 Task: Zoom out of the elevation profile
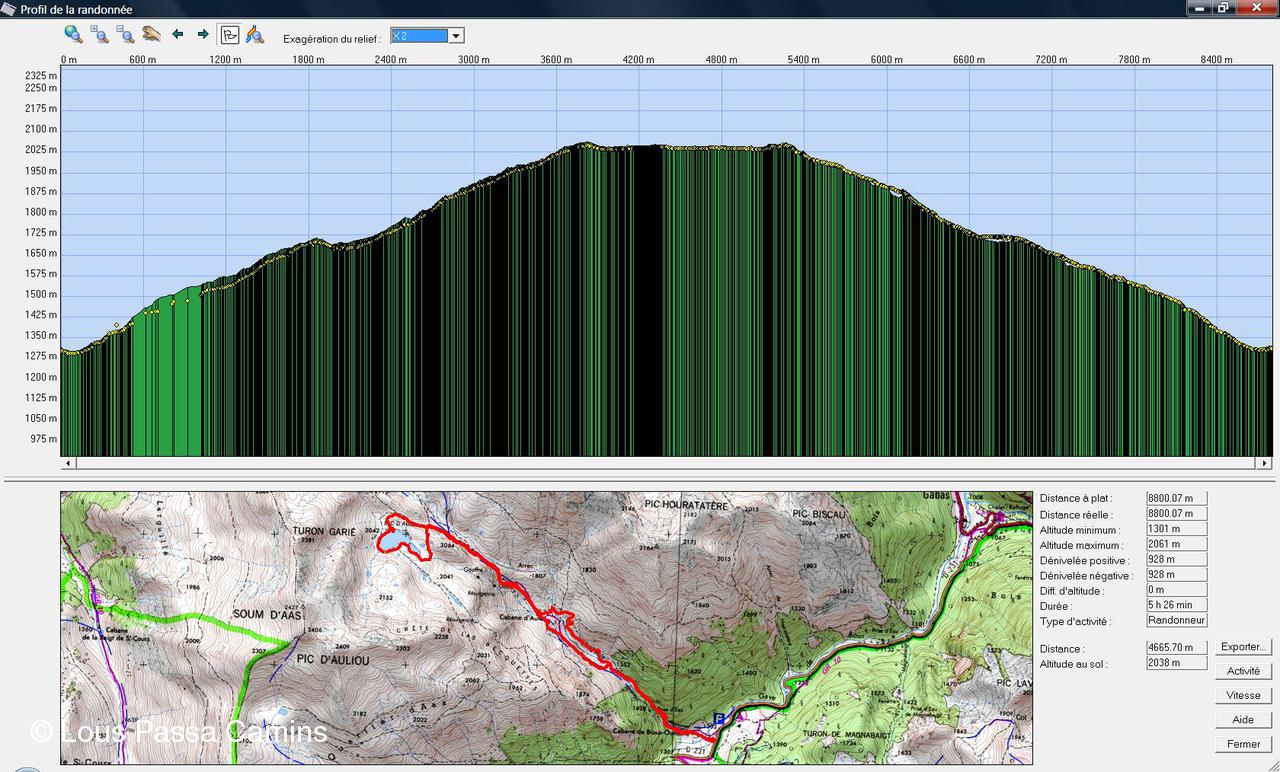(x=125, y=34)
